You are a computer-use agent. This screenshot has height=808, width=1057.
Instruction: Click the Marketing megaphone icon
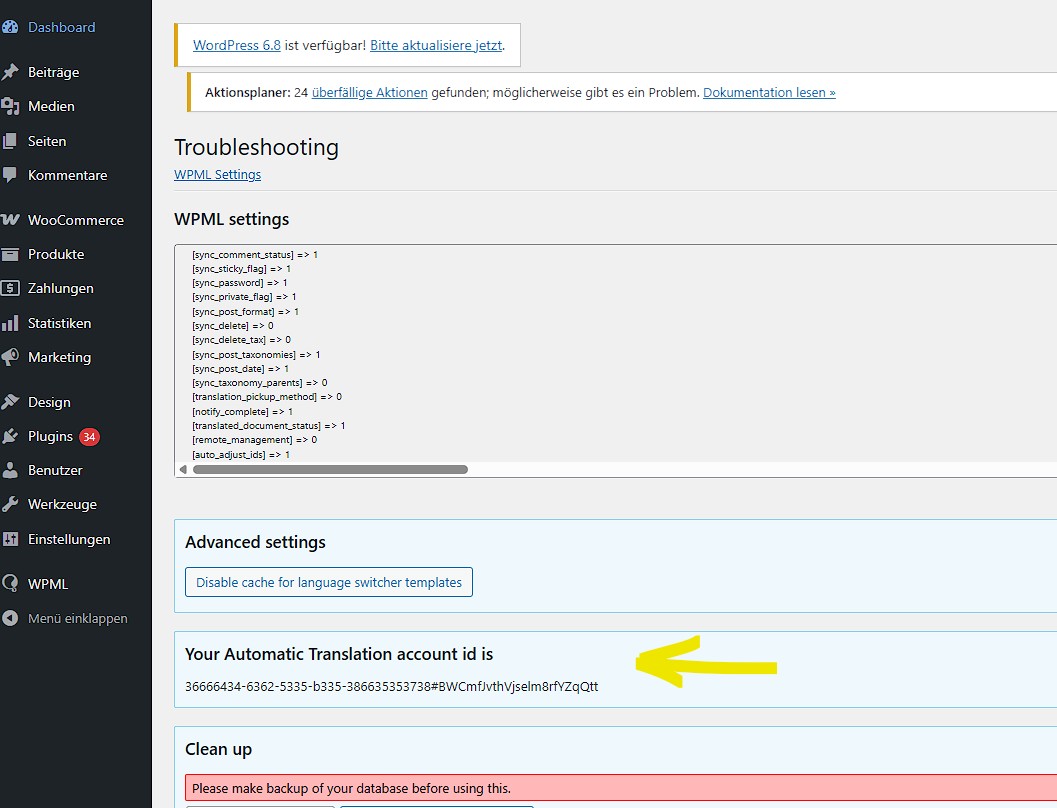[10, 357]
